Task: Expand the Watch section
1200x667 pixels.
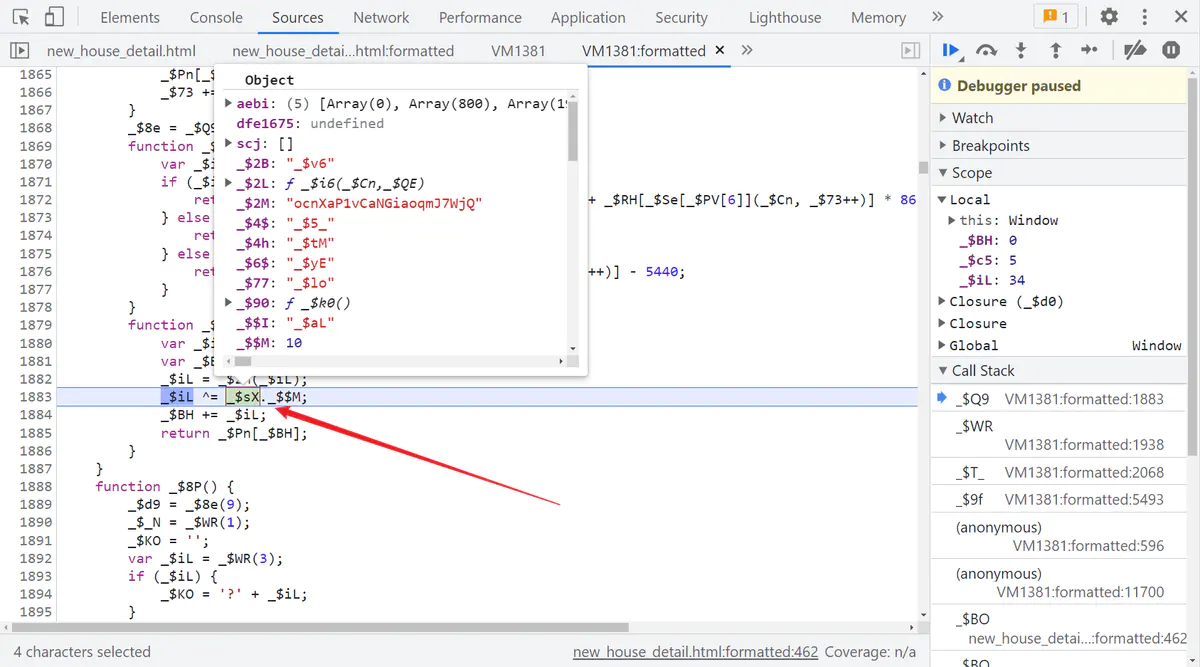Action: click(972, 118)
